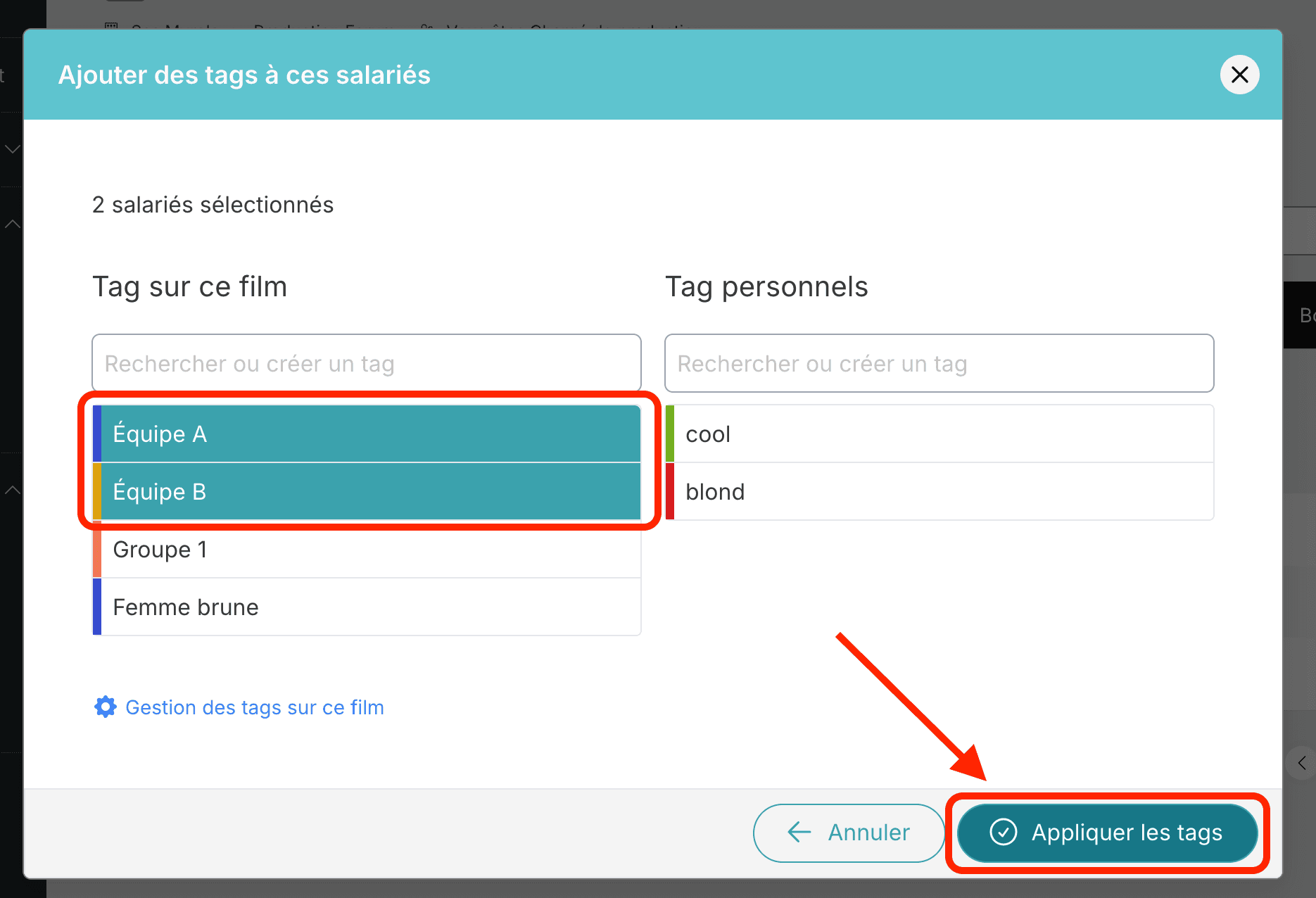Screen dimensions: 1316x898
Task: Close the tag dialog with the X icon
Action: [1239, 75]
